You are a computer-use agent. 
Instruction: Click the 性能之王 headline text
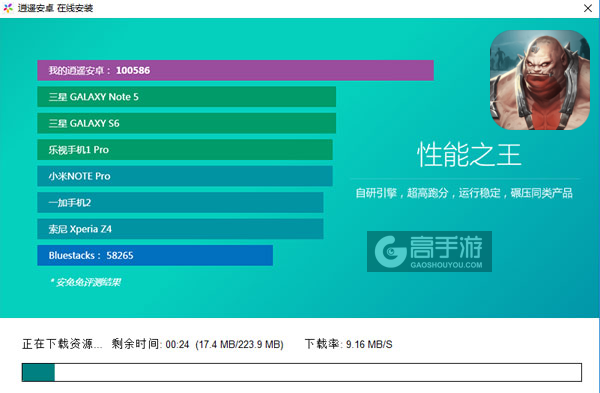pyautogui.click(x=469, y=155)
